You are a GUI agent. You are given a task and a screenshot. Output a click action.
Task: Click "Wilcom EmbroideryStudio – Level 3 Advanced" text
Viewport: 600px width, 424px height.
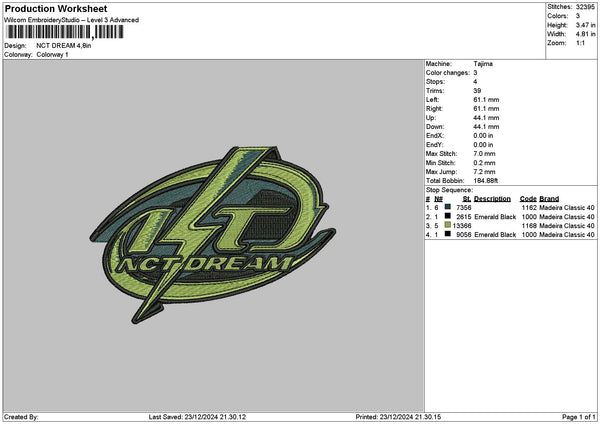click(72, 20)
